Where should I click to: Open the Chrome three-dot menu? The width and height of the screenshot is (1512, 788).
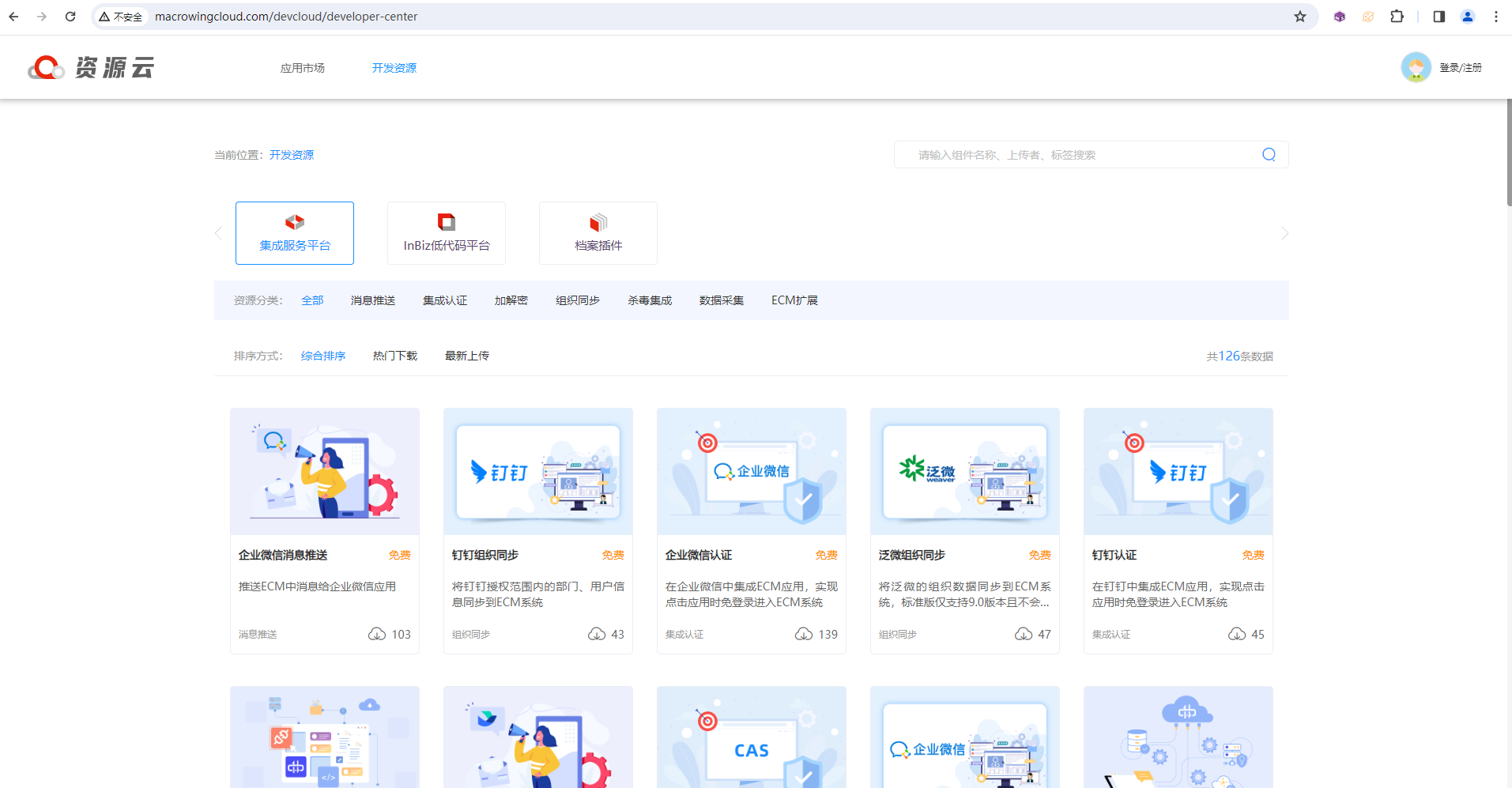coord(1495,17)
